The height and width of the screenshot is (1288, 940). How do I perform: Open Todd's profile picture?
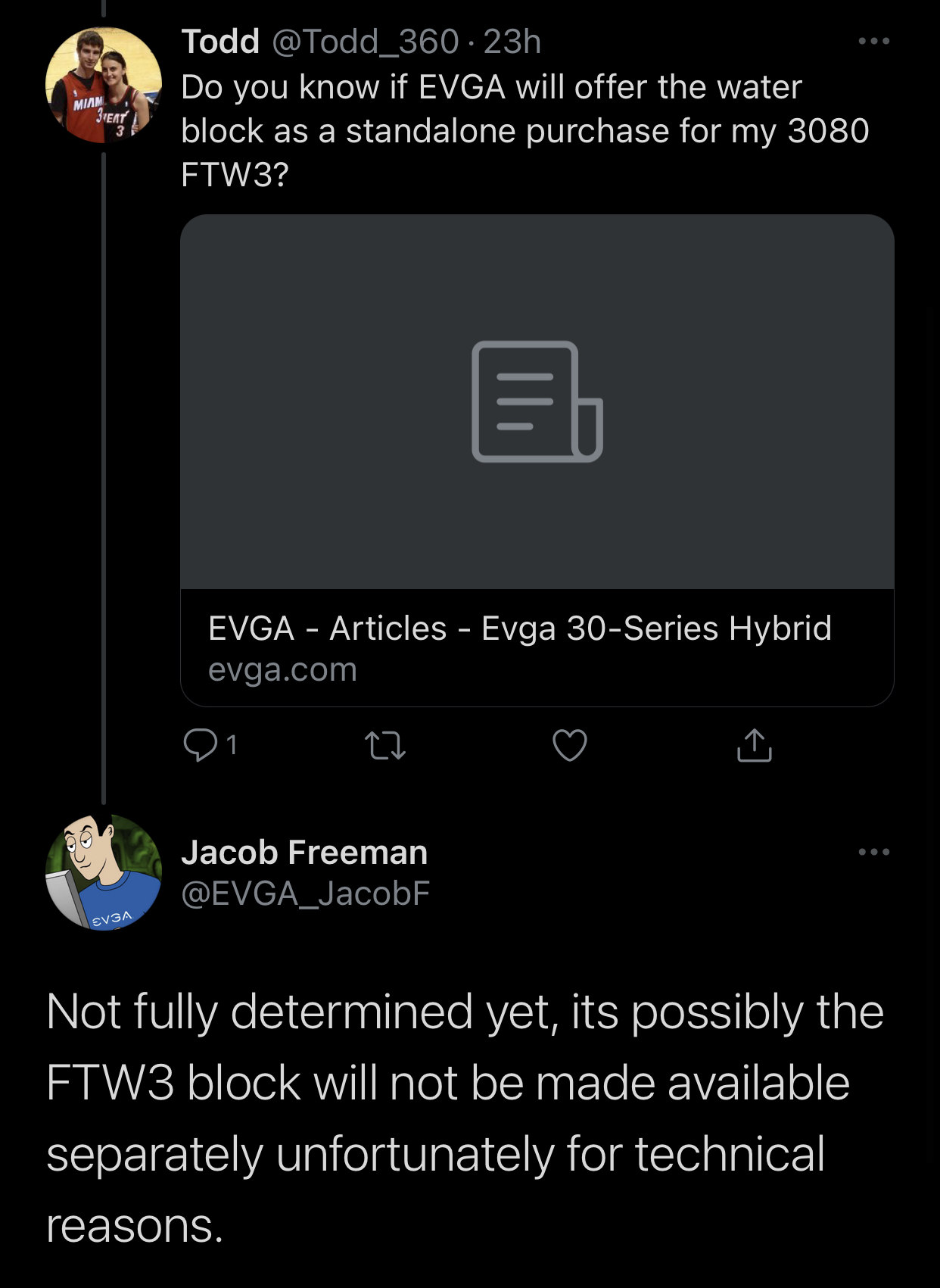[x=104, y=86]
